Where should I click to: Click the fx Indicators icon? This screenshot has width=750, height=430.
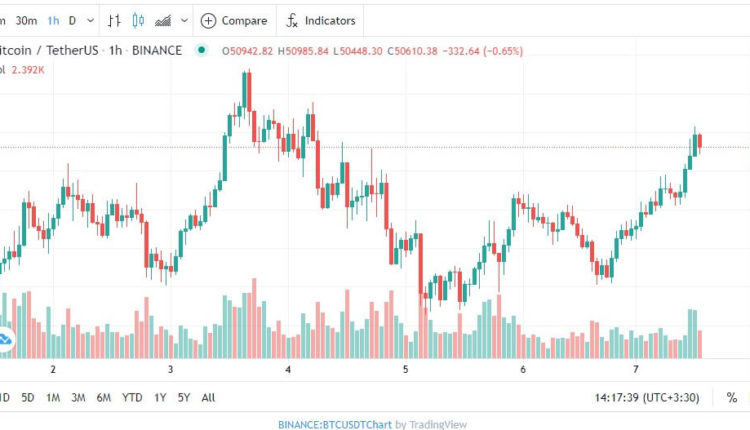(292, 21)
